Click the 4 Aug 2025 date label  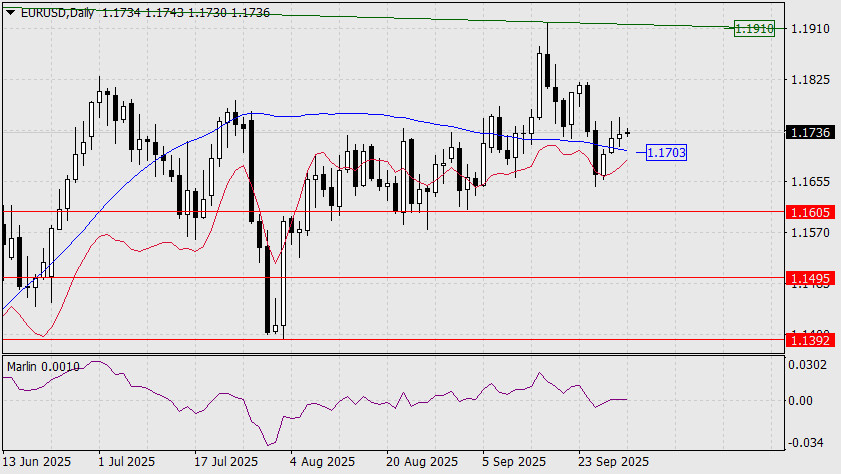[322, 463]
